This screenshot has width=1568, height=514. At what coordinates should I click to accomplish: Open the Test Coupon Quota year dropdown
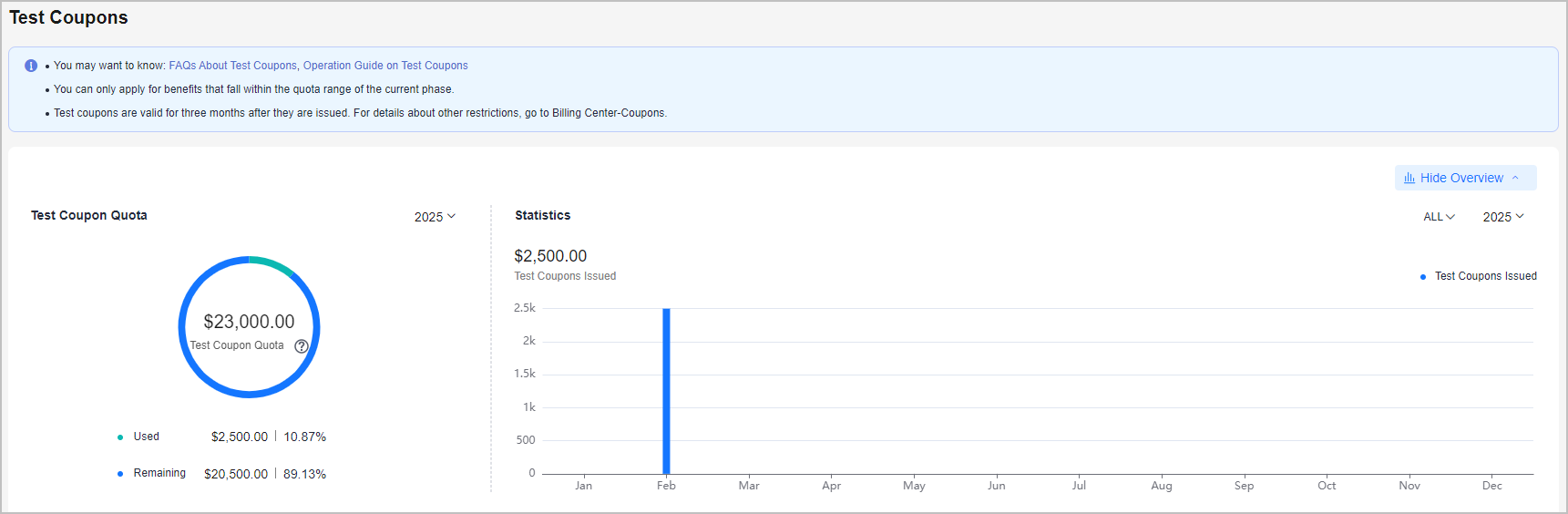(x=435, y=217)
